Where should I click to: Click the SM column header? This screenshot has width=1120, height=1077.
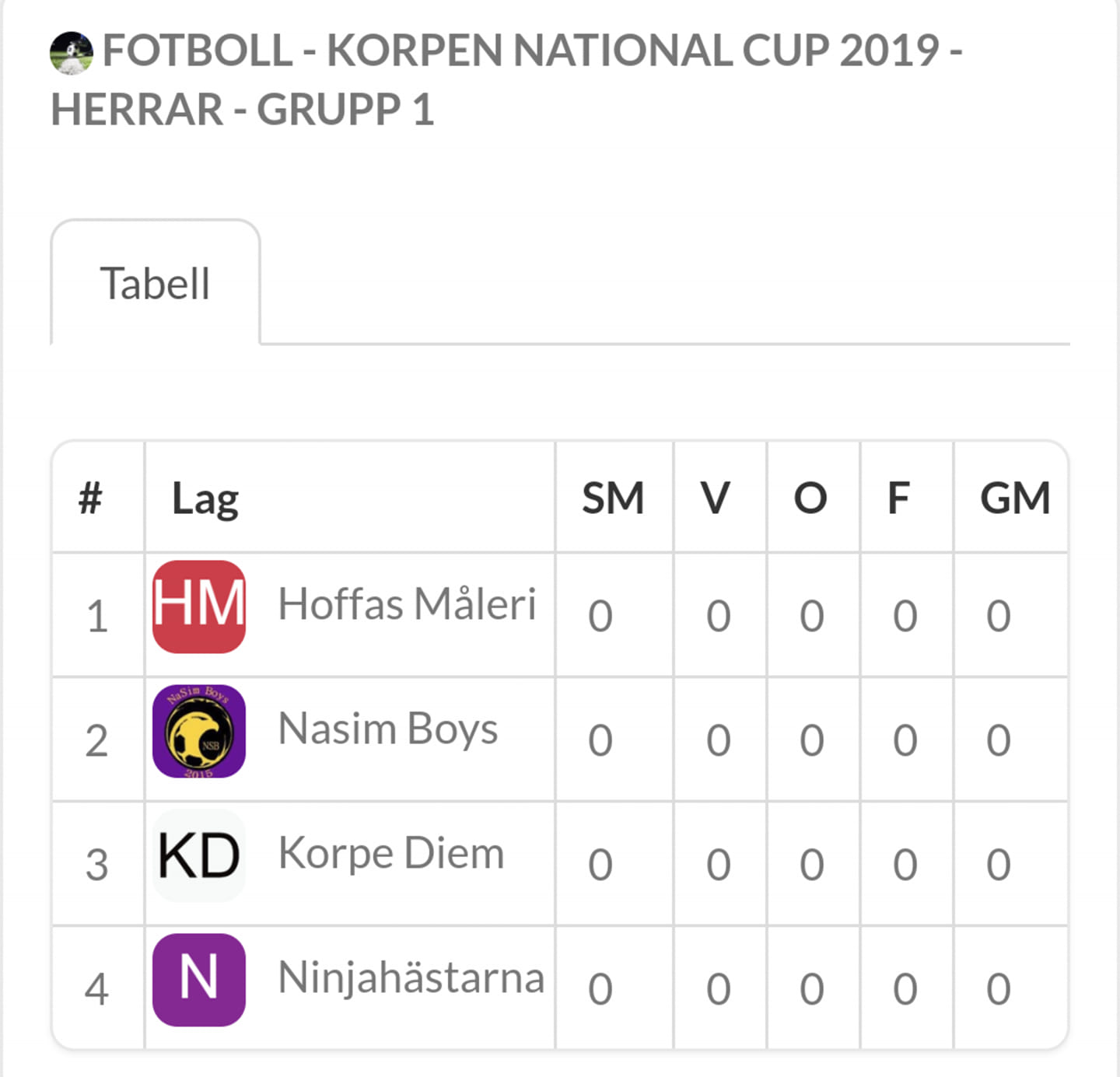click(x=614, y=498)
